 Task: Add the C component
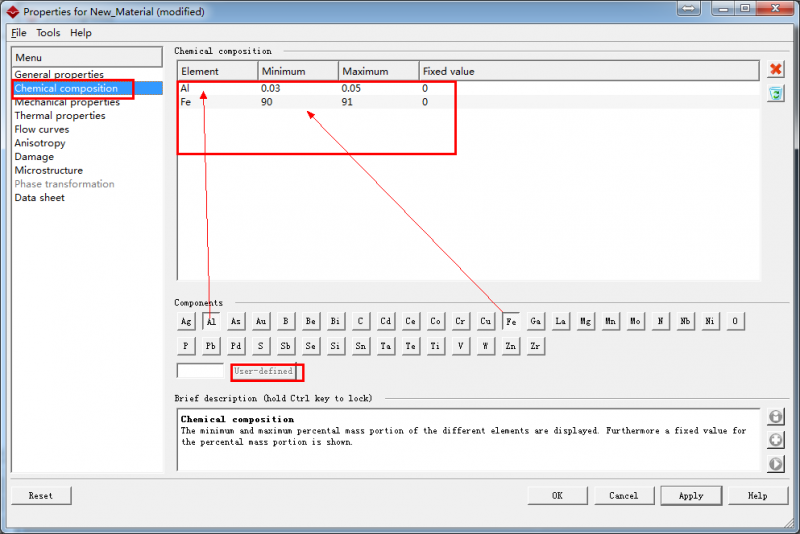[360, 321]
